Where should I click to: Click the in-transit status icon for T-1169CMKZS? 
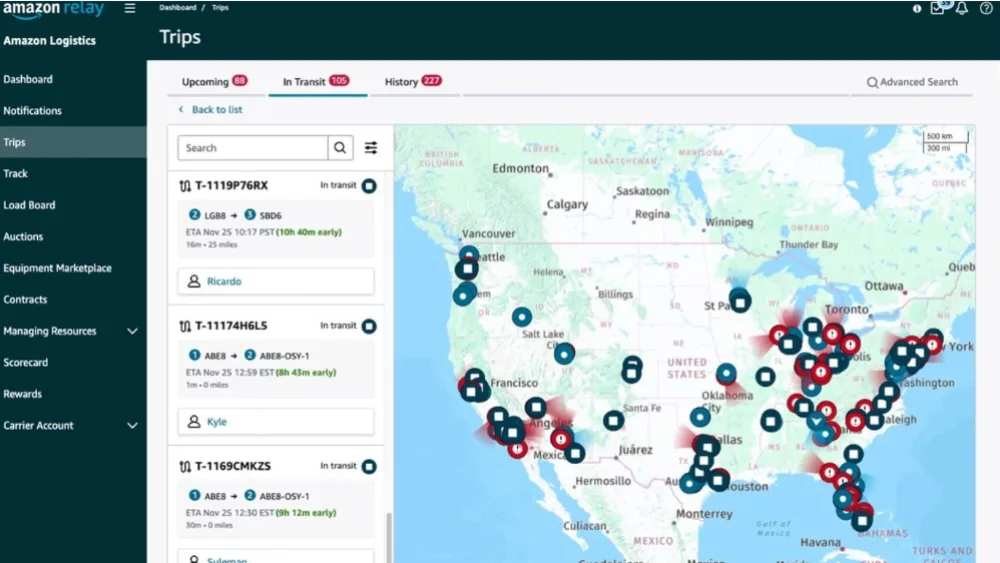(x=369, y=466)
